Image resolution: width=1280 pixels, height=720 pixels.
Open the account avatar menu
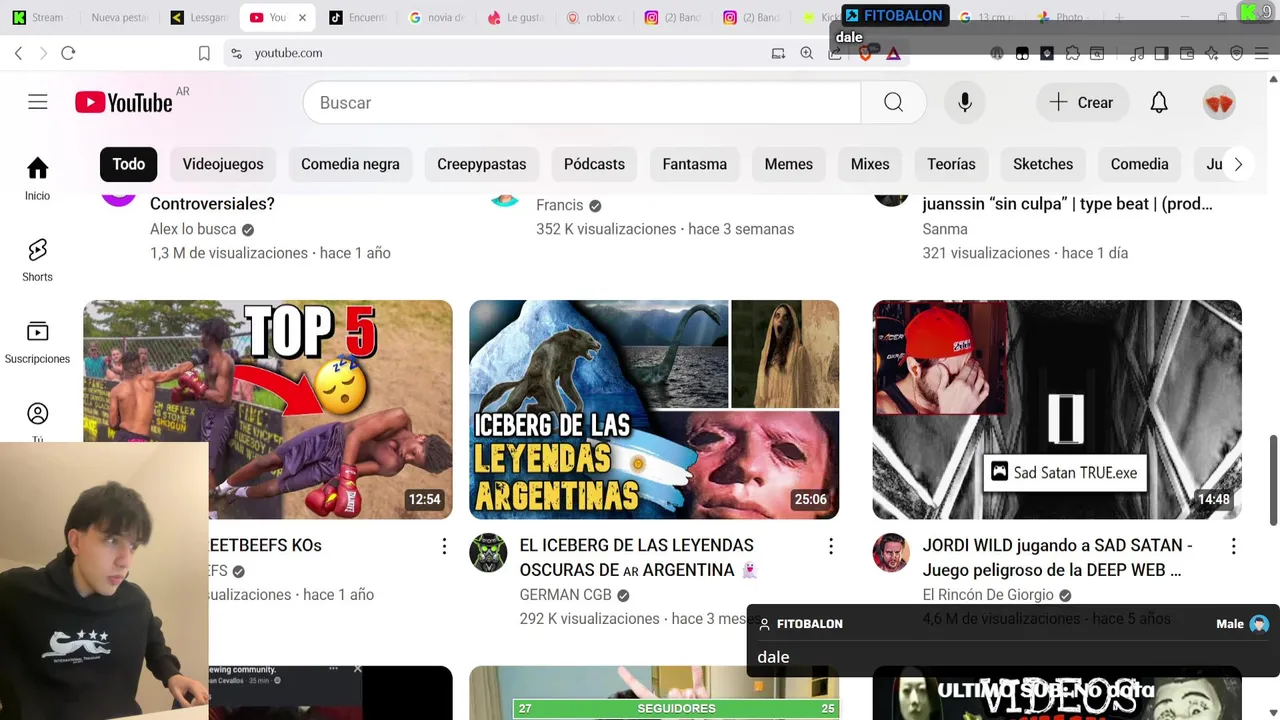tap(1219, 102)
